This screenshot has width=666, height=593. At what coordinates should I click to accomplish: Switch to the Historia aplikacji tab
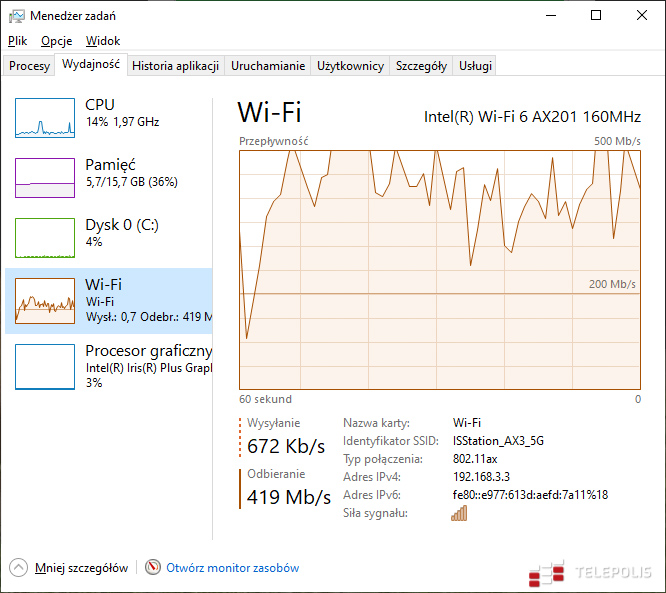[175, 66]
